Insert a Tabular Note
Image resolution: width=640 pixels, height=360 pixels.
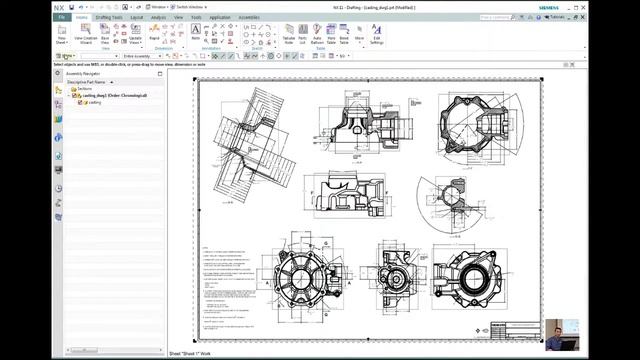click(x=289, y=33)
